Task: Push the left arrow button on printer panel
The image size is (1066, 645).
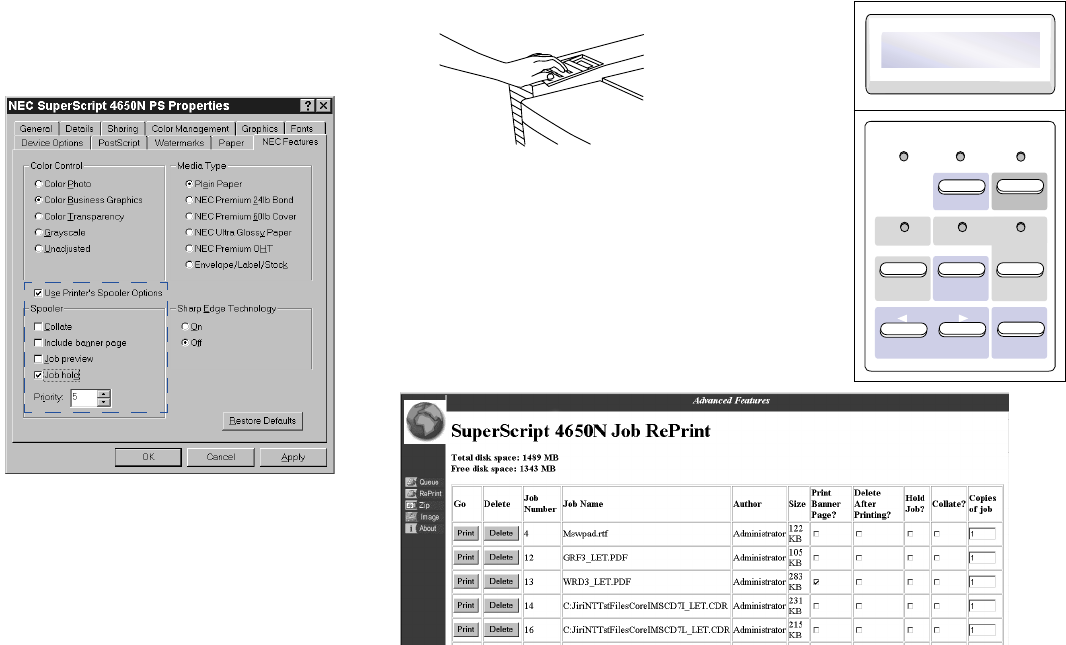Action: (904, 330)
